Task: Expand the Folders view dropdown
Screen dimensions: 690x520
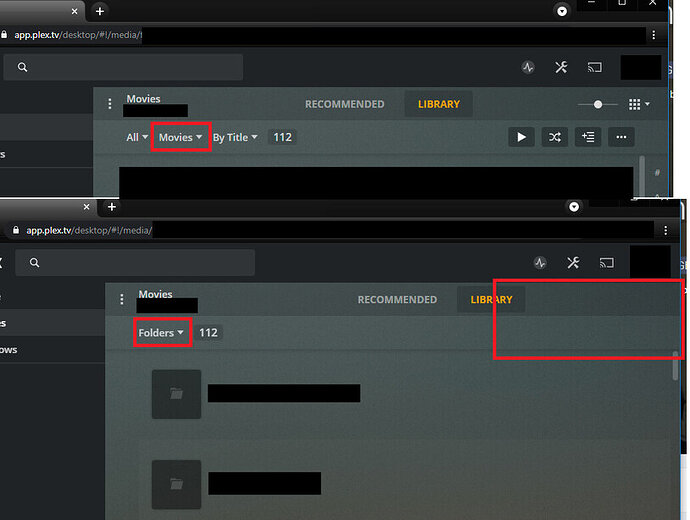Action: click(161, 333)
